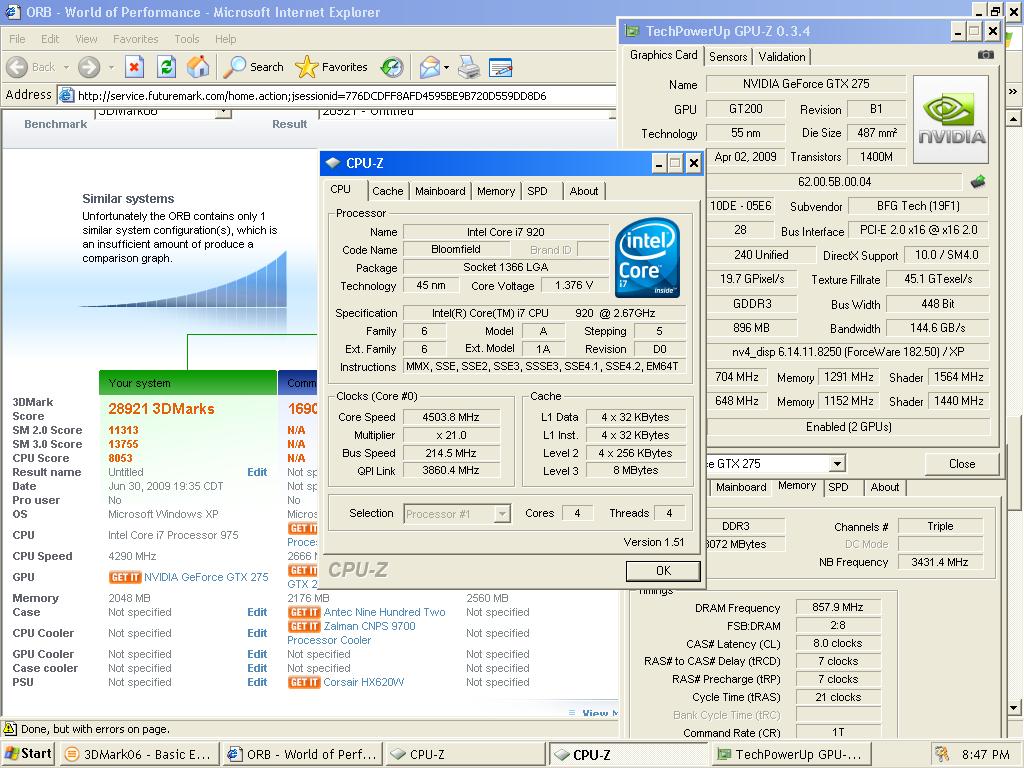Click the GPU-Z title bar icon
The width and height of the screenshot is (1024, 768).
click(x=632, y=31)
